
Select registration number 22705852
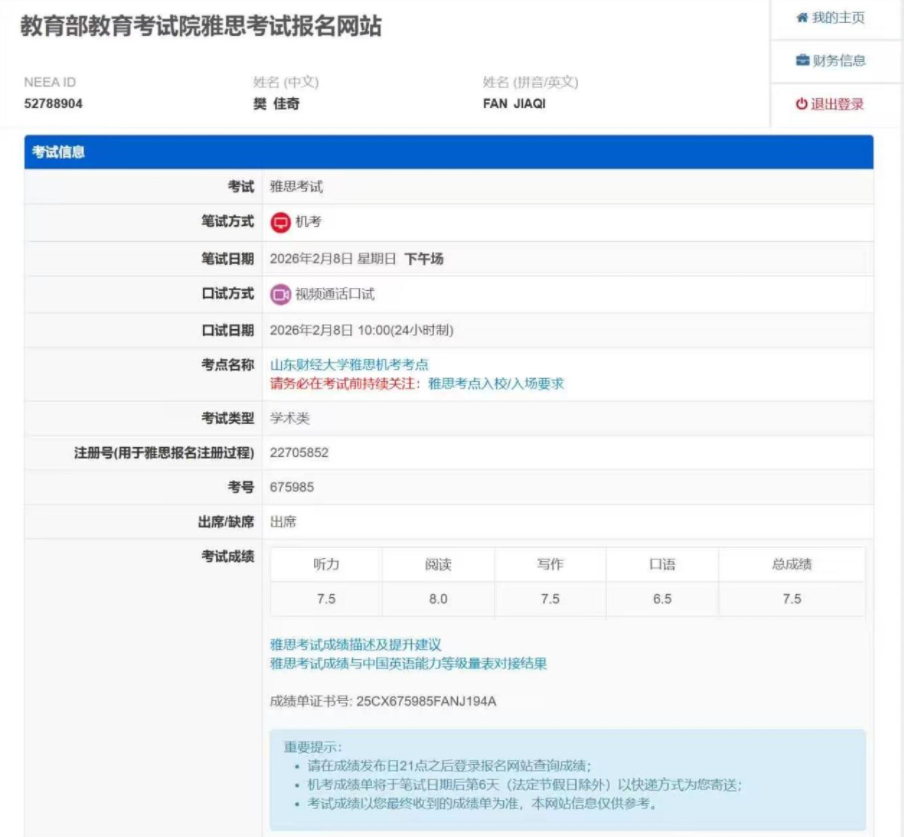point(299,453)
